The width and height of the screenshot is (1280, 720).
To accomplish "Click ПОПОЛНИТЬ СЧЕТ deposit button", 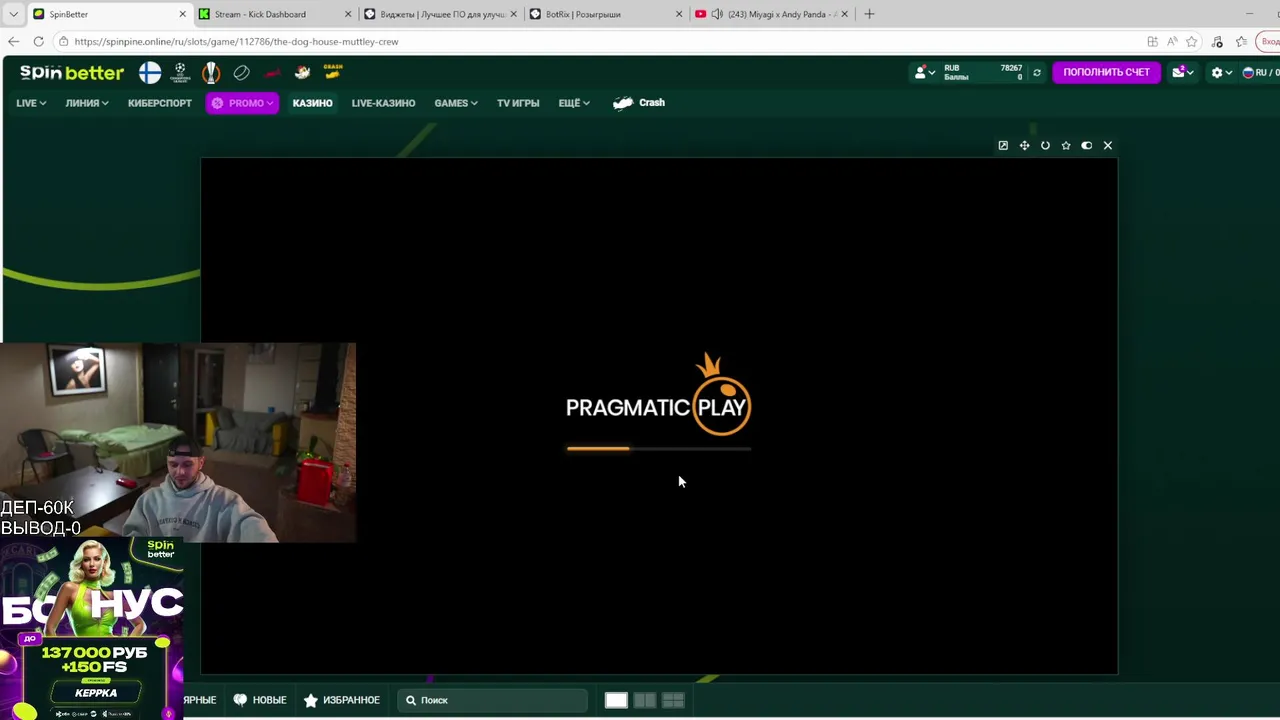I will (1106, 72).
